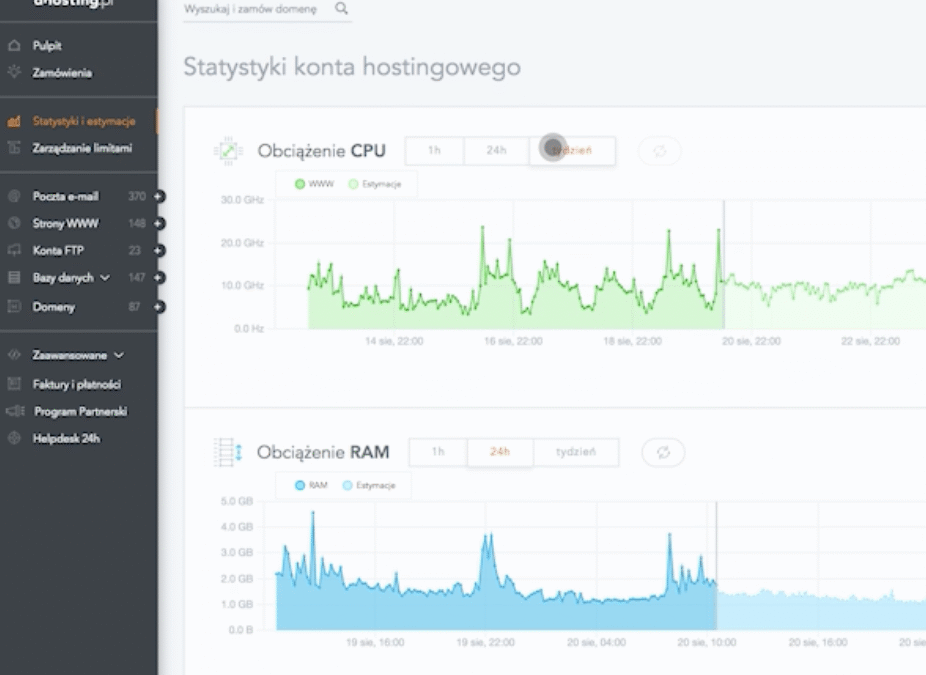
Task: Open Faktury i płatności page
Action: [x=77, y=384]
